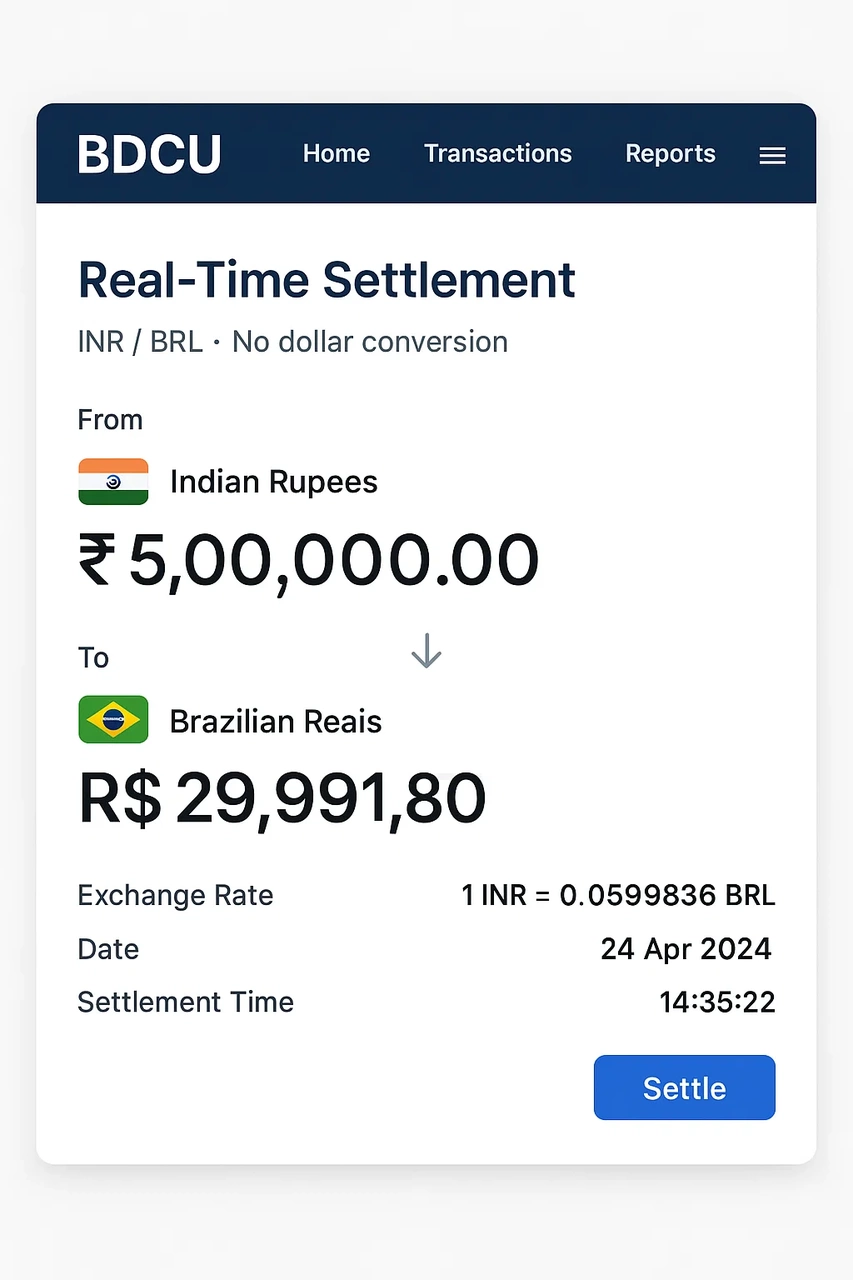Click the Exchange Rate label
The width and height of the screenshot is (853, 1280).
tap(176, 895)
